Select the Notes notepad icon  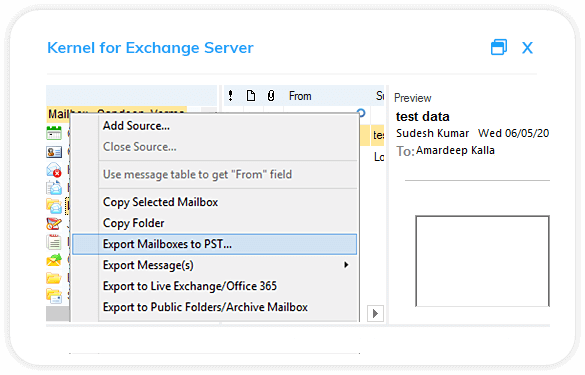point(54,242)
